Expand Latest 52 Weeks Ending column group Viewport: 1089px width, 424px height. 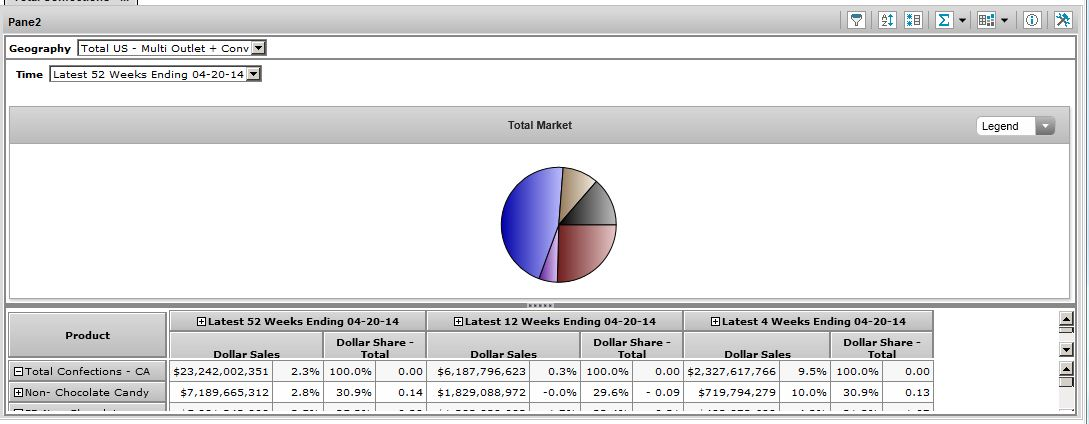coord(202,321)
